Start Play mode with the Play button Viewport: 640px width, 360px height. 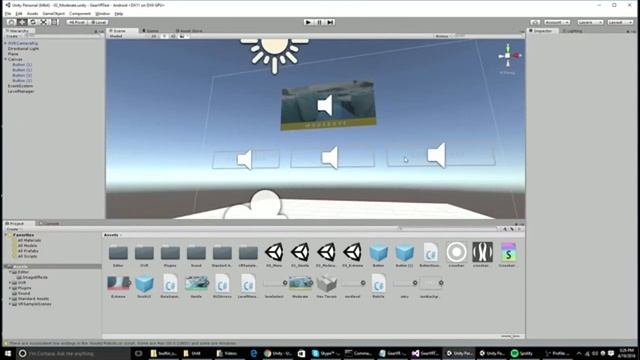[x=308, y=22]
